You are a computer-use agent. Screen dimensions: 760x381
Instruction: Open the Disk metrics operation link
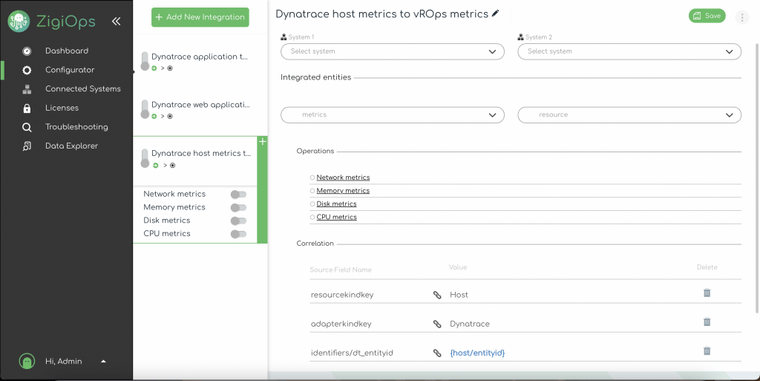tap(336, 204)
